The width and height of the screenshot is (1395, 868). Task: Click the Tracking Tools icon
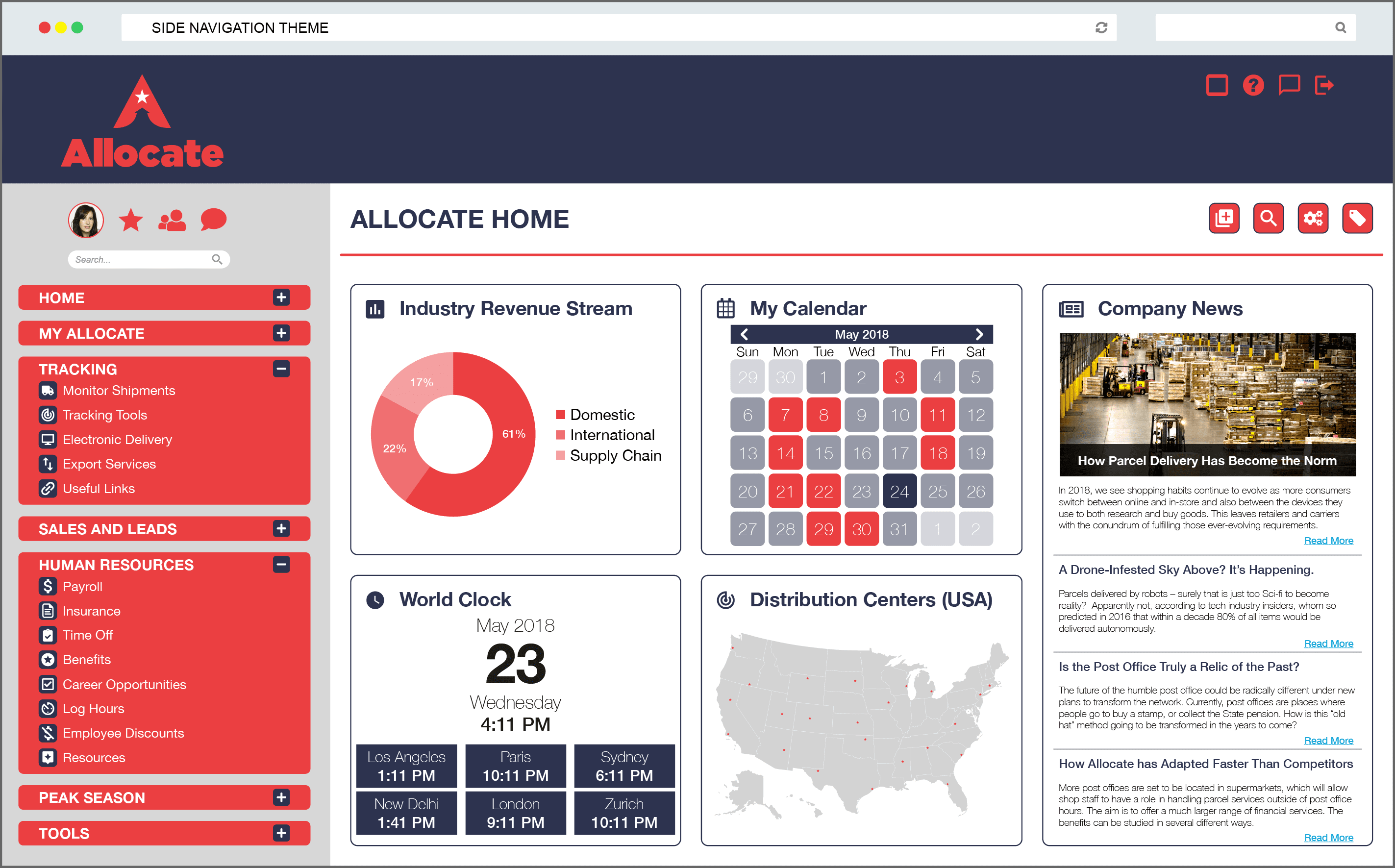click(x=48, y=415)
